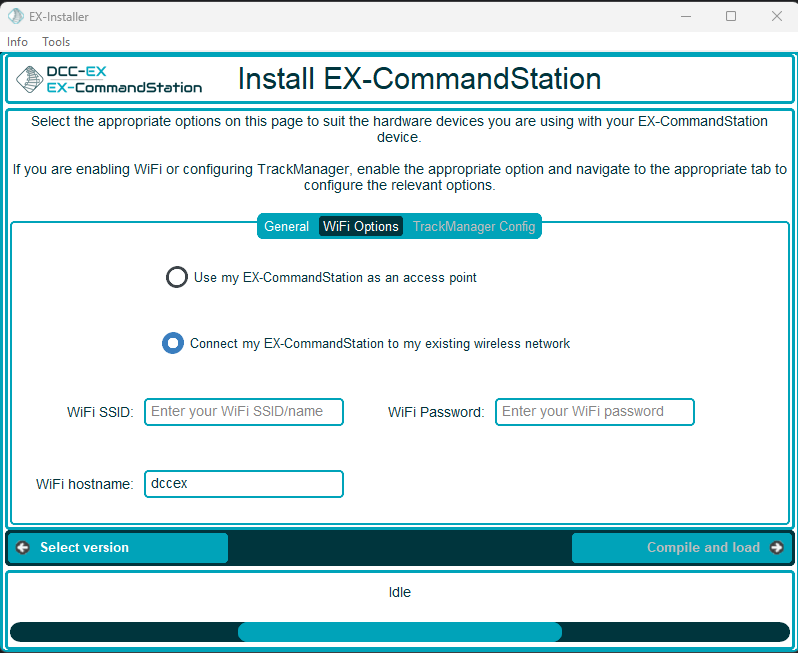The image size is (798, 653).
Task: Select the WiFi Options tab
Action: [361, 226]
